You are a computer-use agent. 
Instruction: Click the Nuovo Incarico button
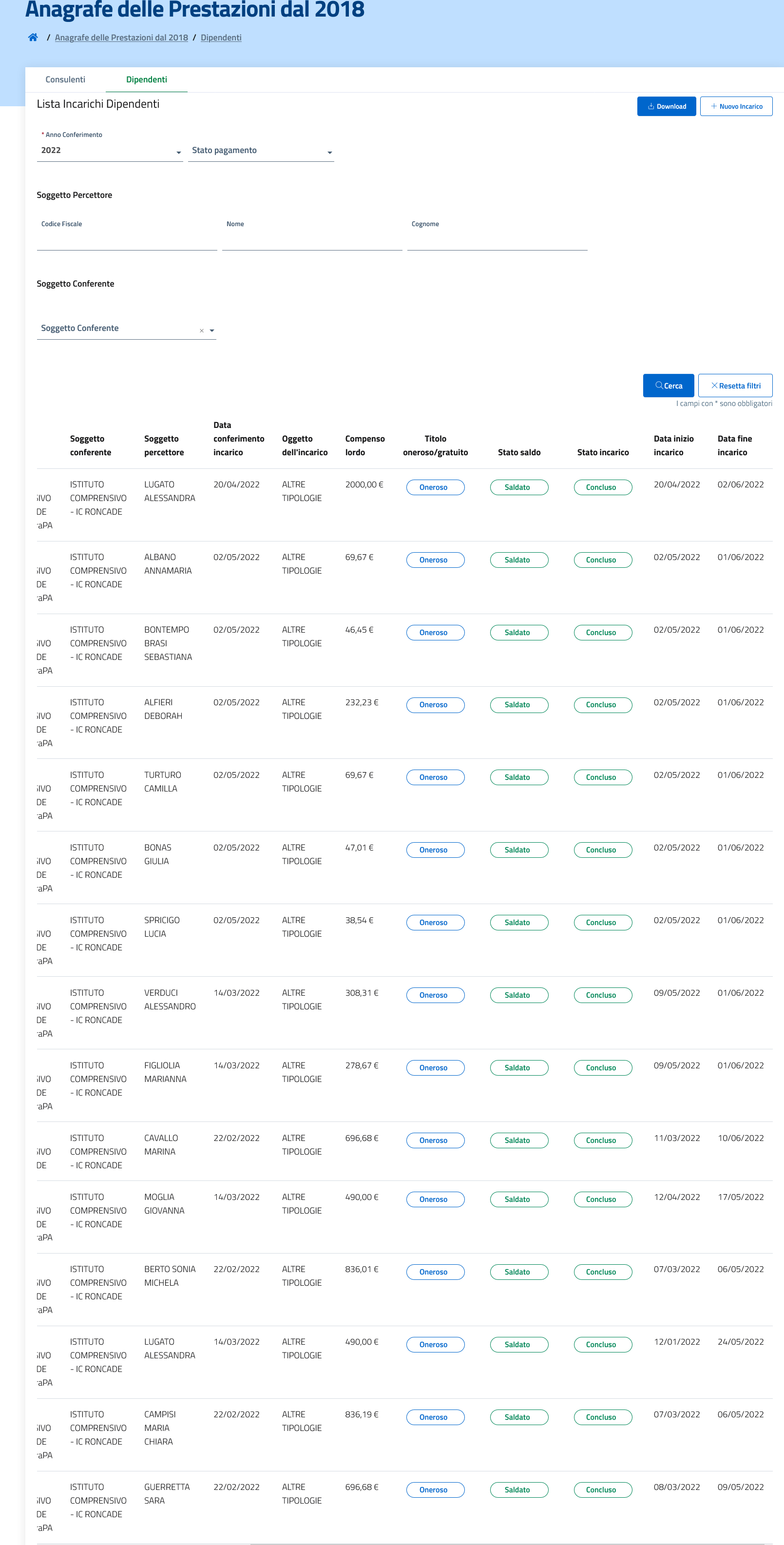tap(735, 106)
